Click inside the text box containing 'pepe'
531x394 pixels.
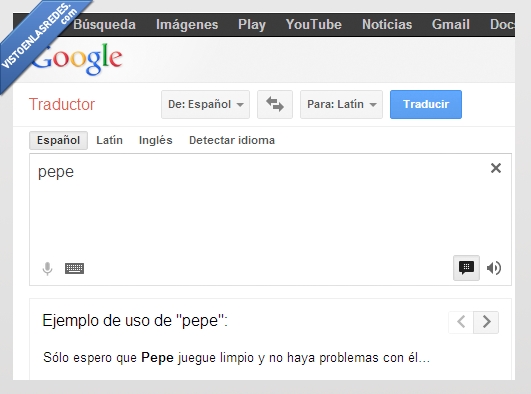(270, 219)
